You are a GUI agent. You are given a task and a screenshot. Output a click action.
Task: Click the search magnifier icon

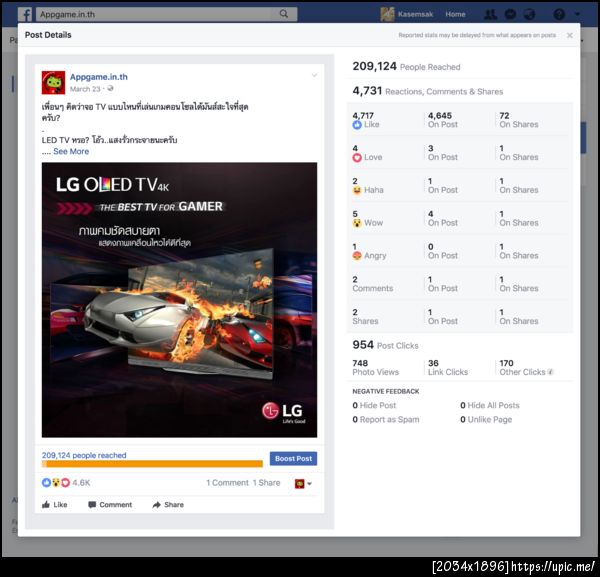(284, 14)
